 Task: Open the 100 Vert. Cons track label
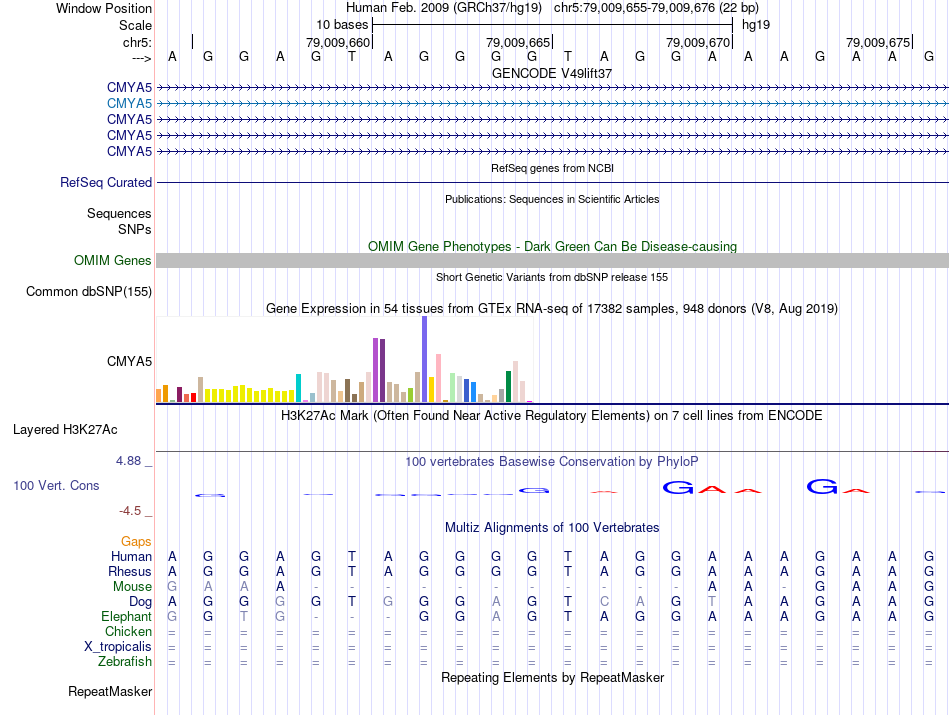(x=56, y=485)
